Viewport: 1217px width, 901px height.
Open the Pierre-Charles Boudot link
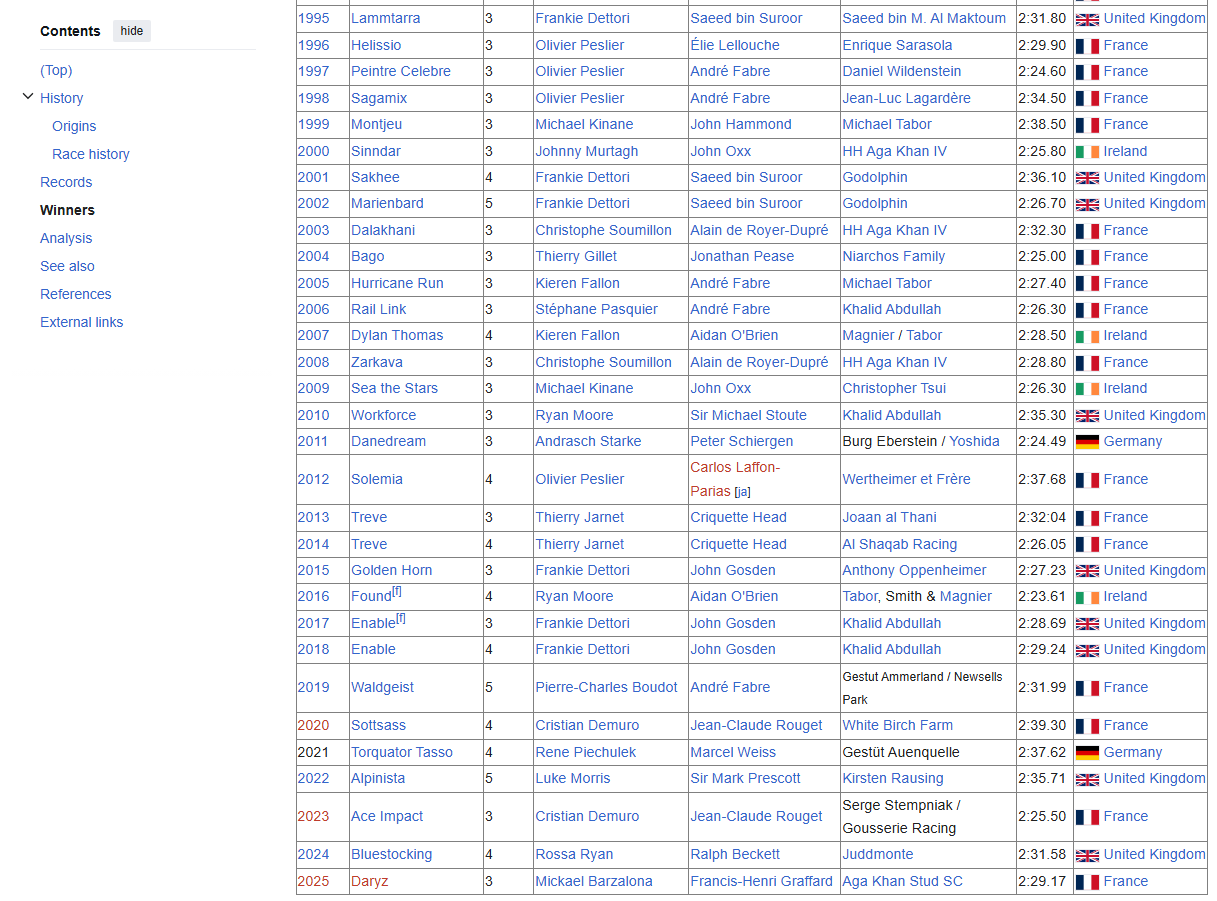(x=606, y=687)
